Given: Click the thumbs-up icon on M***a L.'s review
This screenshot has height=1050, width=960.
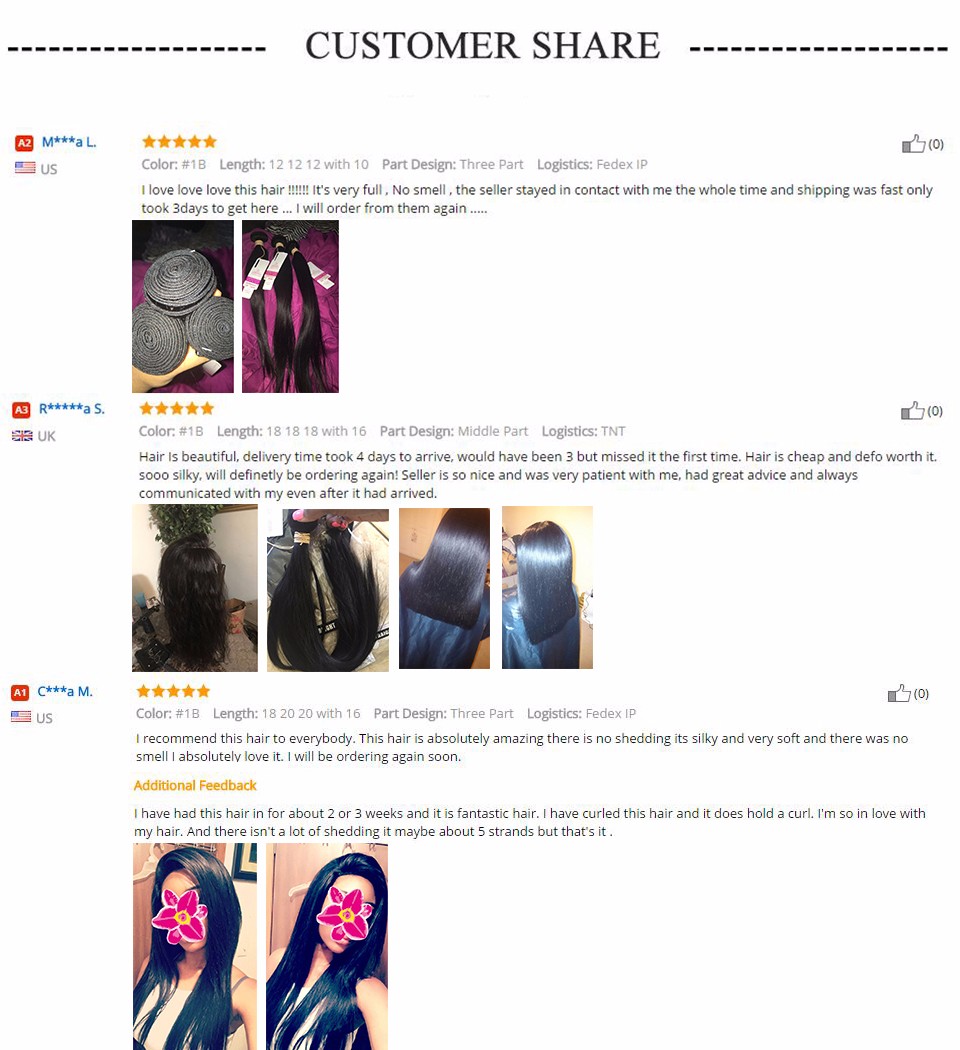Looking at the screenshot, I should coord(913,143).
